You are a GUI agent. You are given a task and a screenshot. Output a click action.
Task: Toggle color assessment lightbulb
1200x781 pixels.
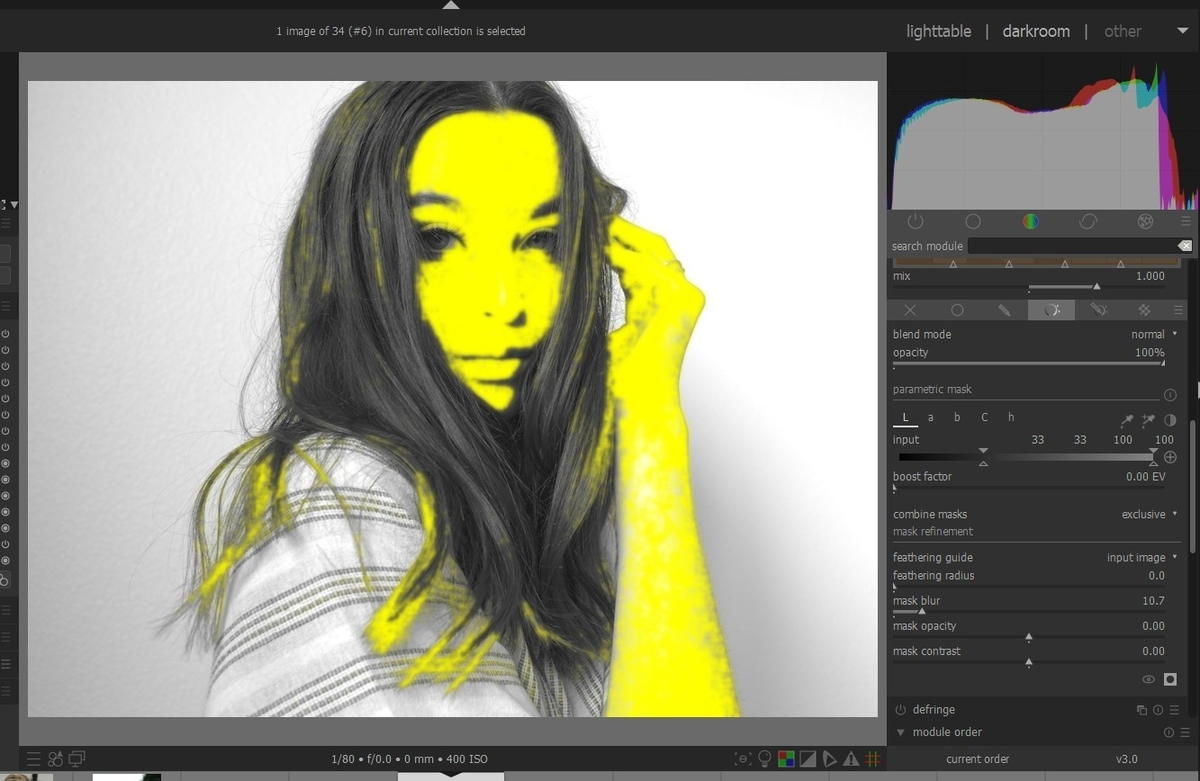(x=765, y=759)
